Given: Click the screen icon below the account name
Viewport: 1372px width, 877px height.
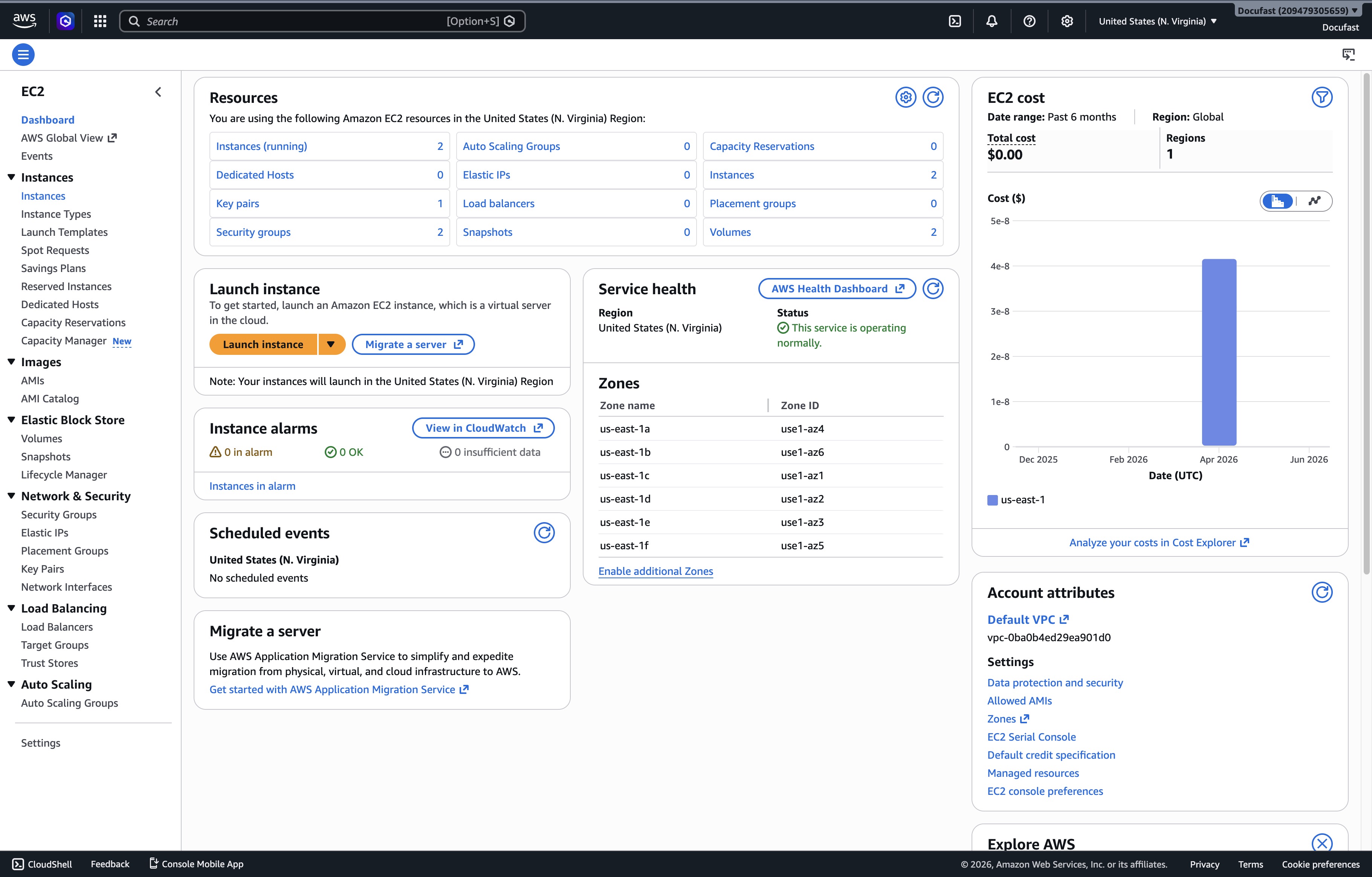Looking at the screenshot, I should click(x=1348, y=55).
